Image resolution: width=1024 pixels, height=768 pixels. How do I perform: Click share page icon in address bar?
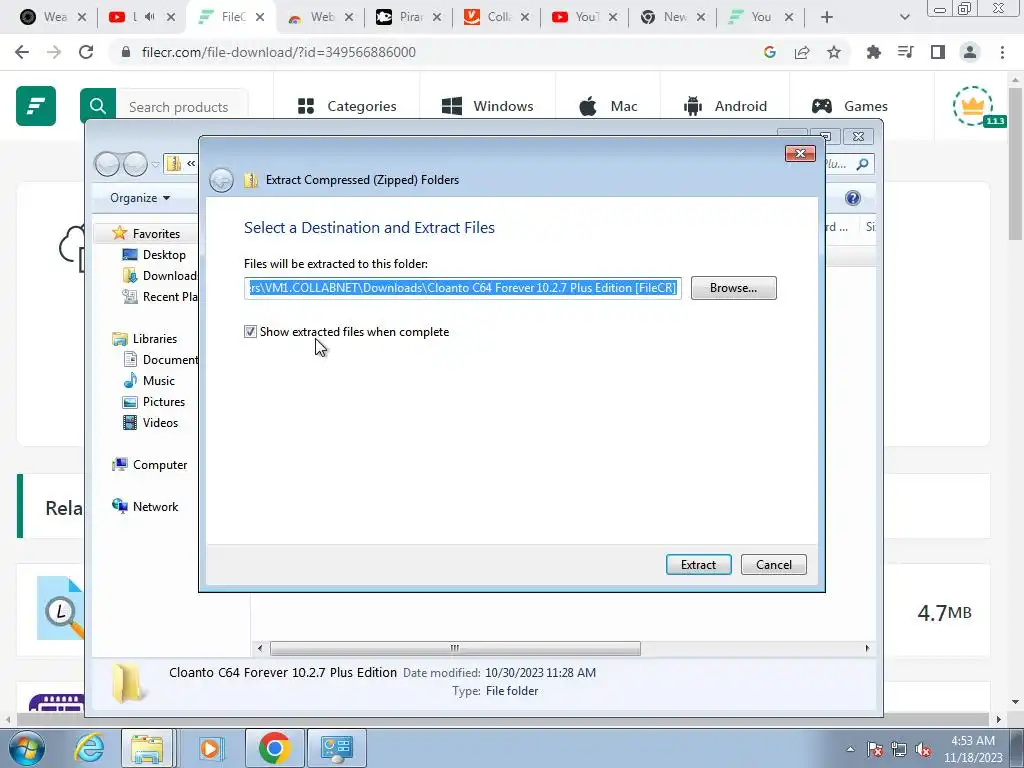point(802,52)
